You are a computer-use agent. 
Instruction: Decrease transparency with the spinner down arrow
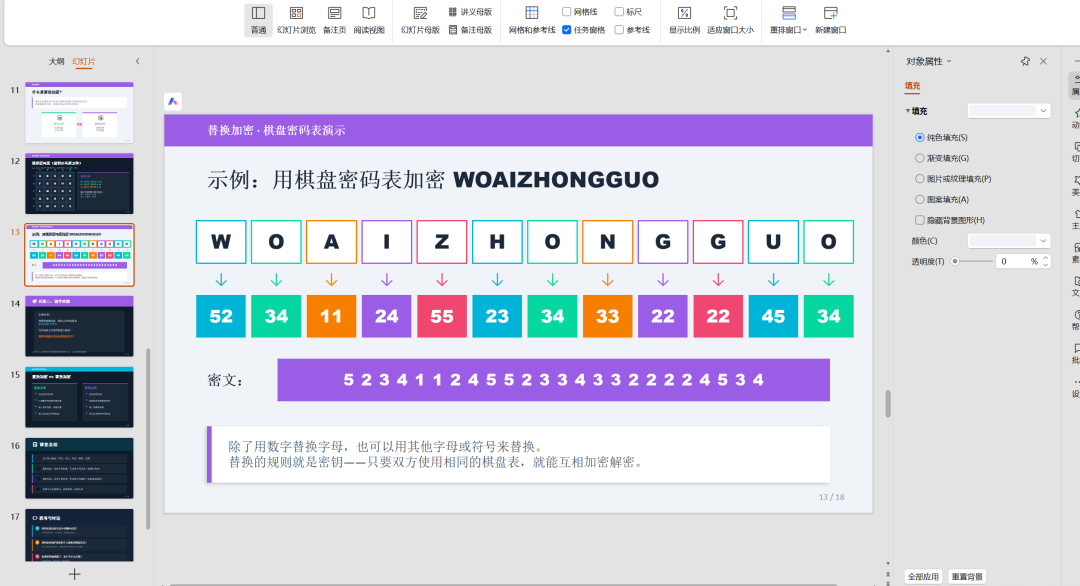pyautogui.click(x=1046, y=265)
